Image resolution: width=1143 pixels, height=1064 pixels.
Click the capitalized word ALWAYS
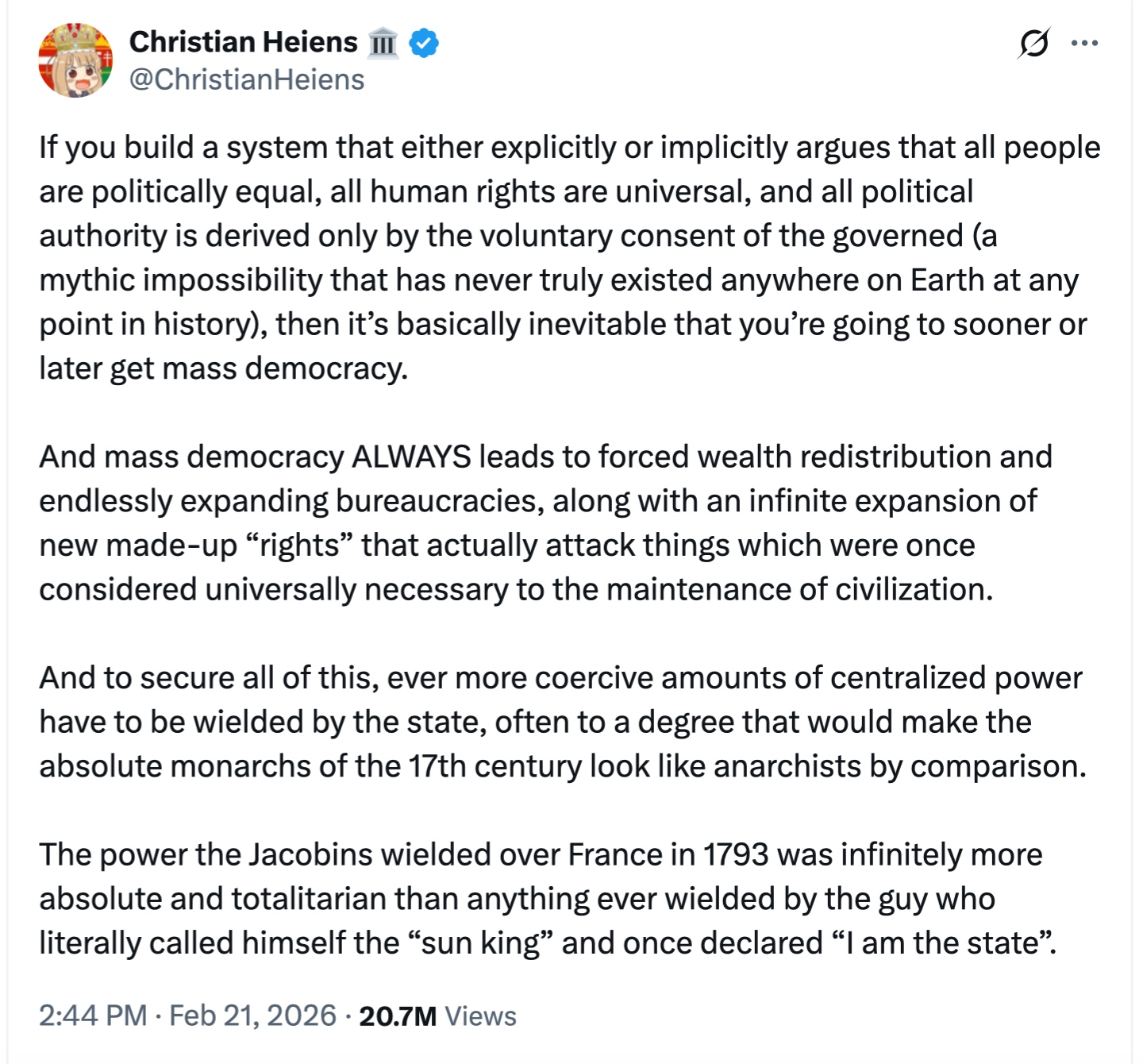point(411,457)
